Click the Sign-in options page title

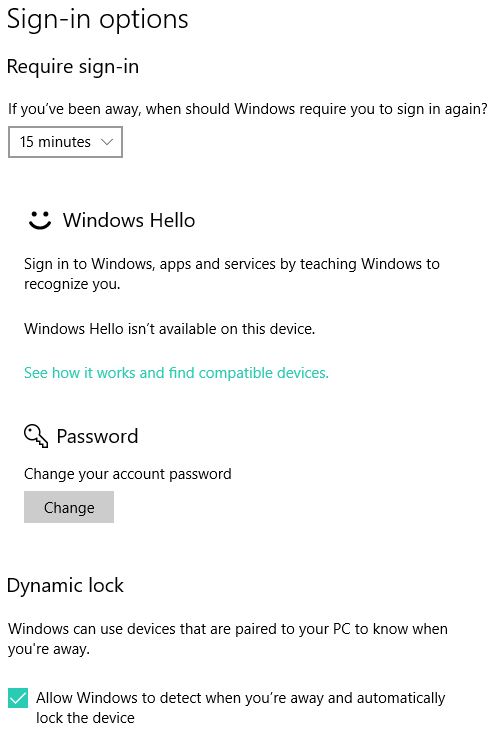click(98, 20)
